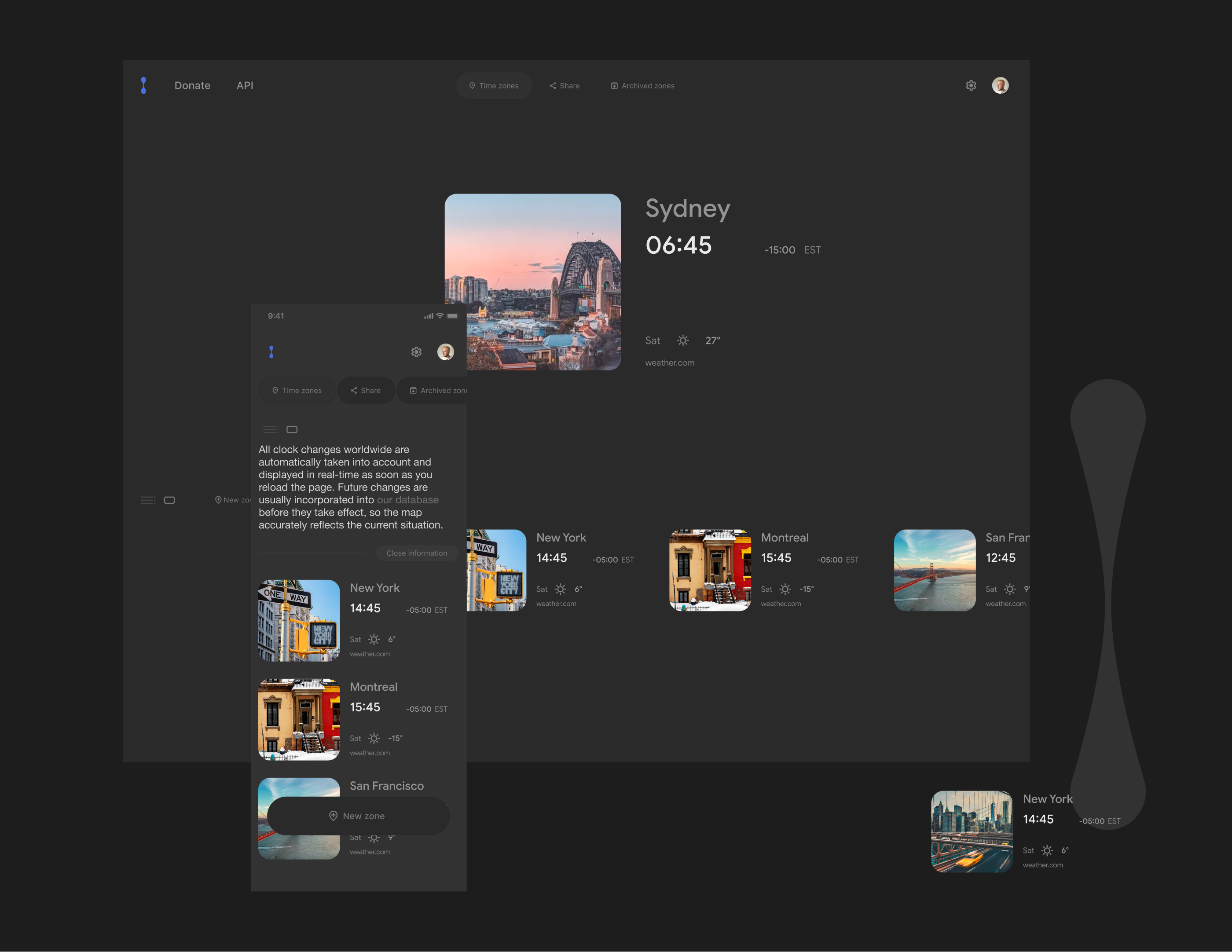Open the Donate link
1232x952 pixels.
pyautogui.click(x=192, y=85)
